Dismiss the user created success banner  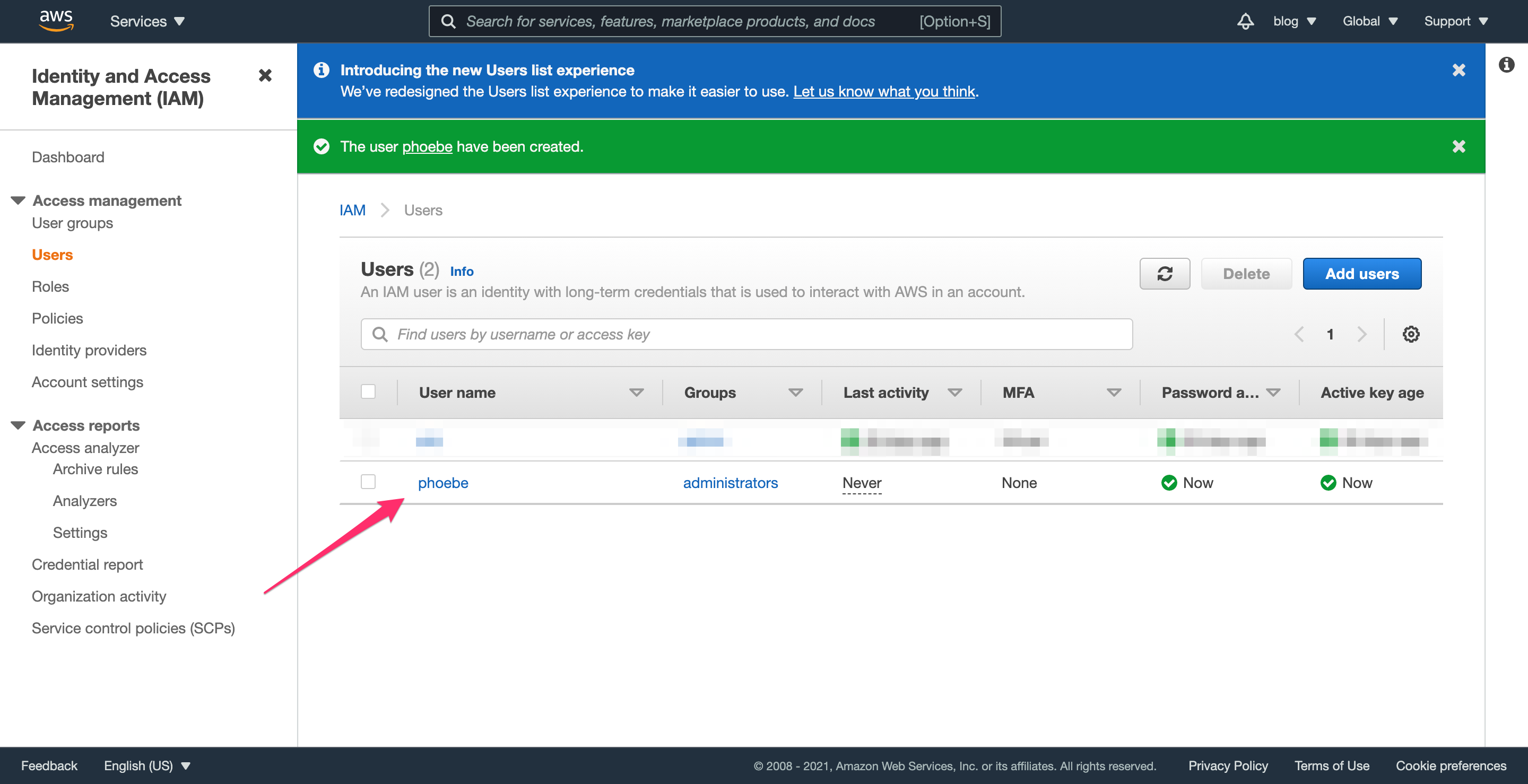1458,146
